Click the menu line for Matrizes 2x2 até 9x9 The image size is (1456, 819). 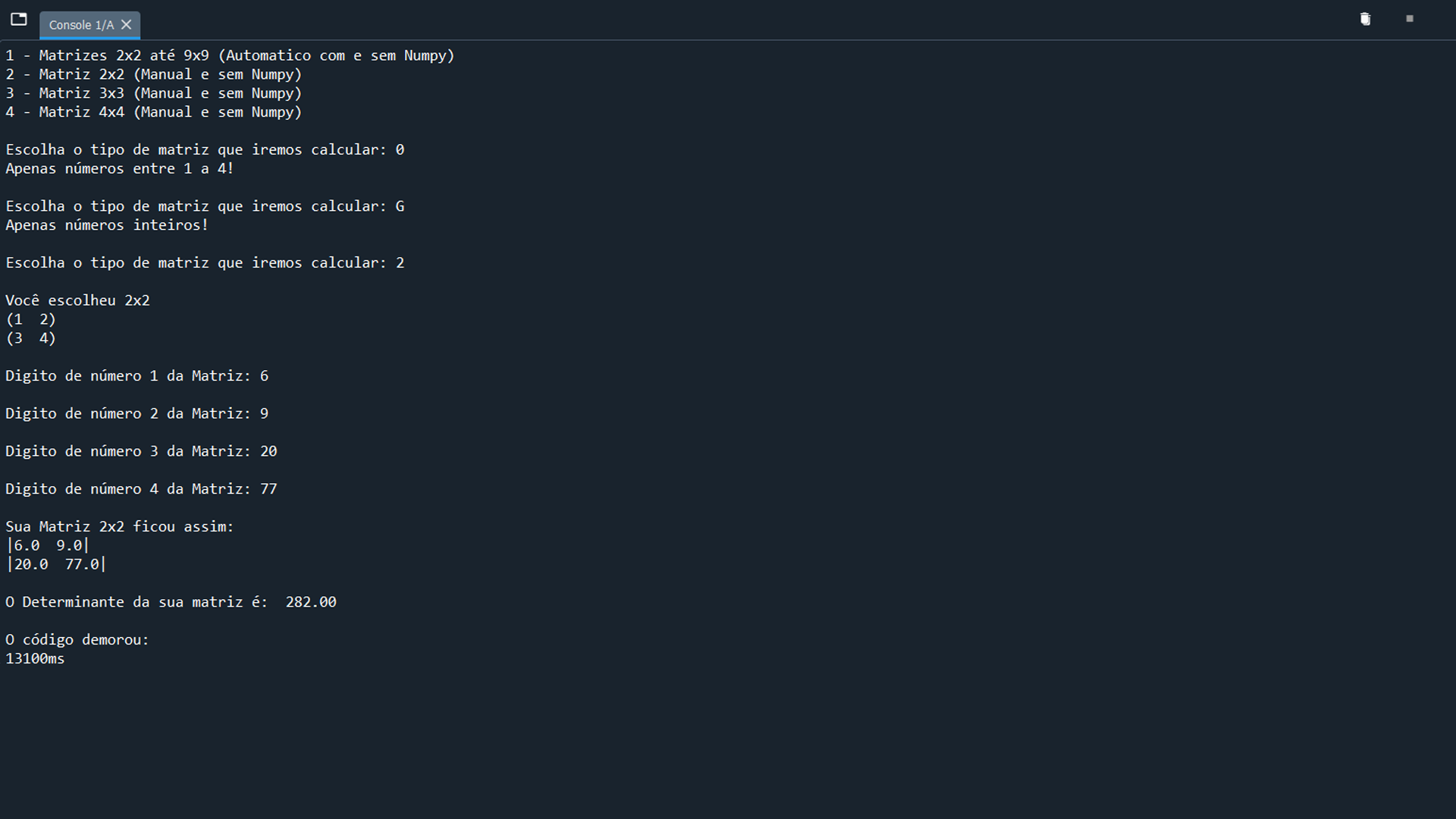[230, 55]
